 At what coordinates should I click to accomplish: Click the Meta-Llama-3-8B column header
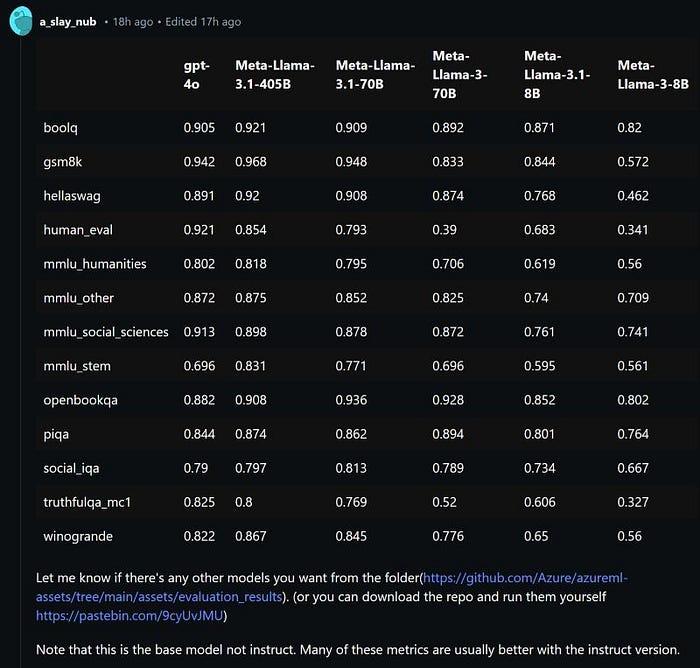[x=653, y=75]
